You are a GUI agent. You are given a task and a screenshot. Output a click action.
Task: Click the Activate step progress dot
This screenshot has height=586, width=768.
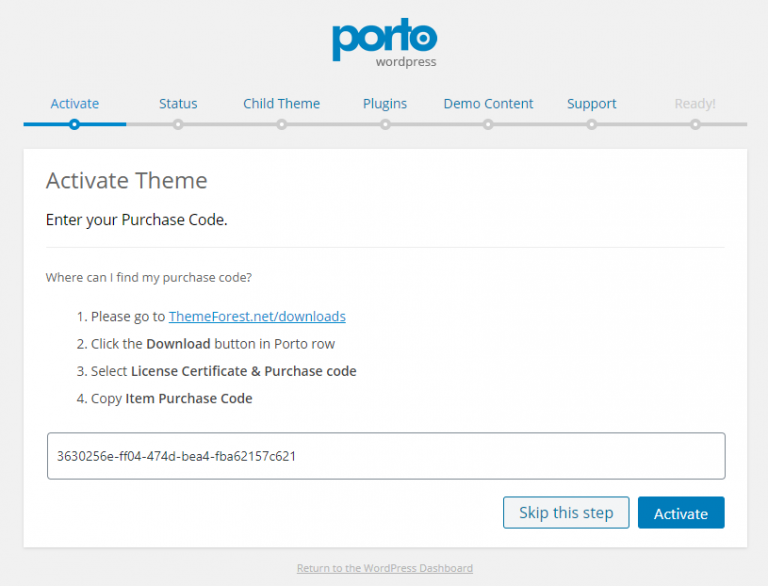(74, 124)
